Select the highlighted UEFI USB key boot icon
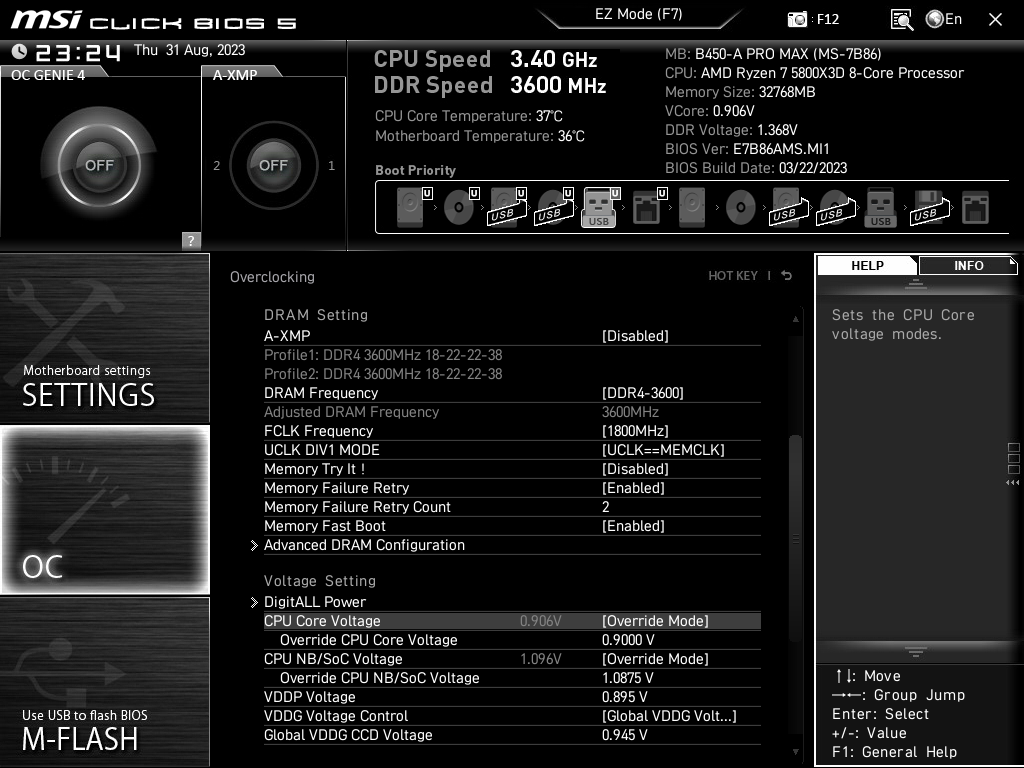The width and height of the screenshot is (1024, 768). coord(600,208)
